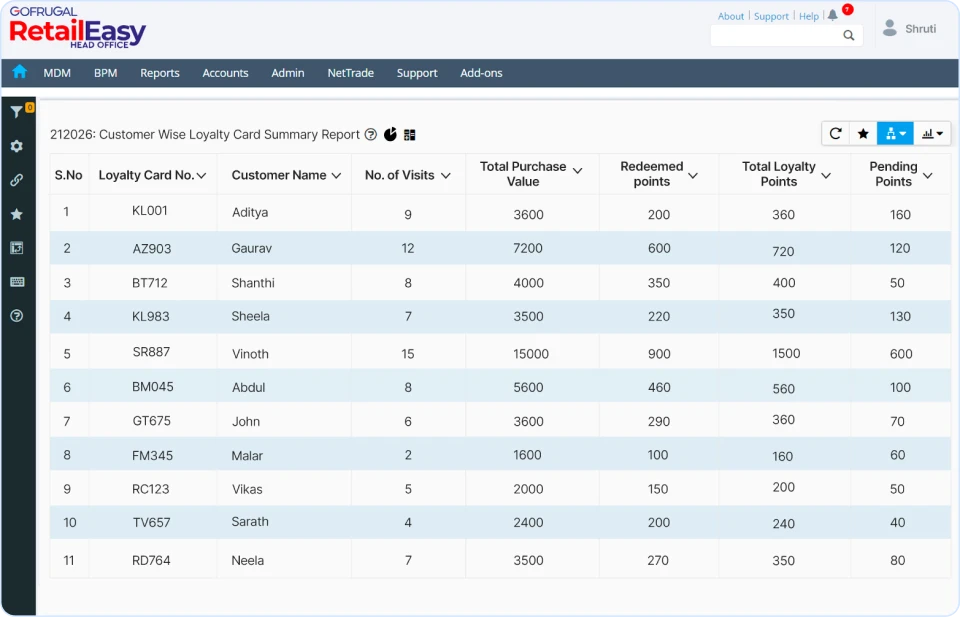Open favorites using the sidebar star icon

pos(18,213)
